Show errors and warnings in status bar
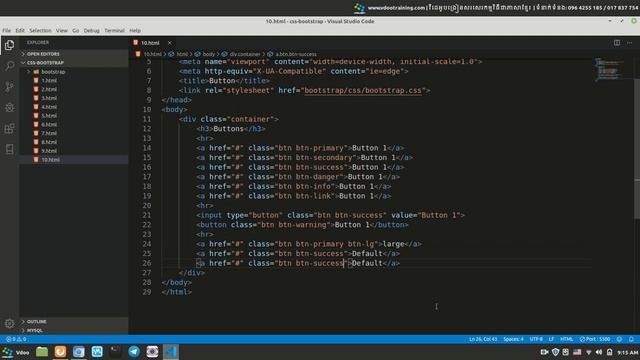The height and width of the screenshot is (360, 640). pyautogui.click(x=16, y=339)
